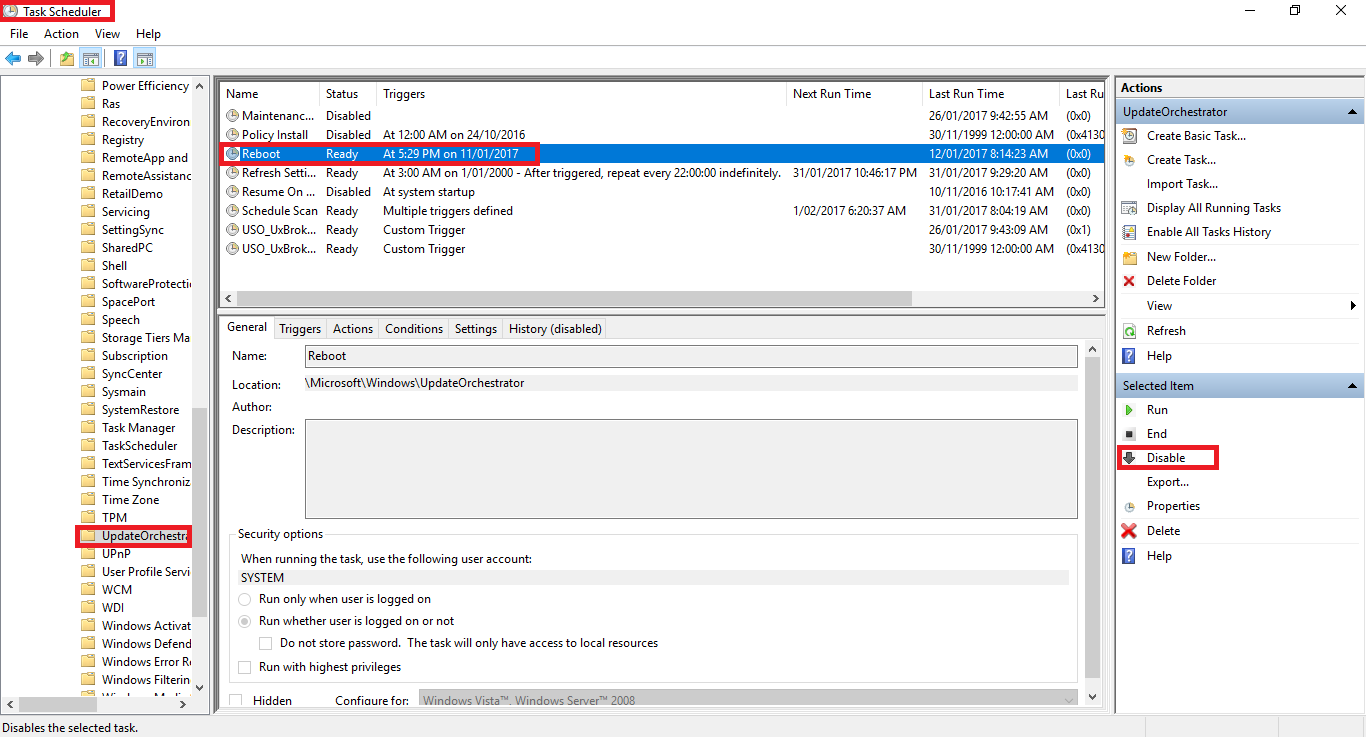The height and width of the screenshot is (737, 1366).
Task: Check Do not store password checkbox
Action: [x=266, y=643]
